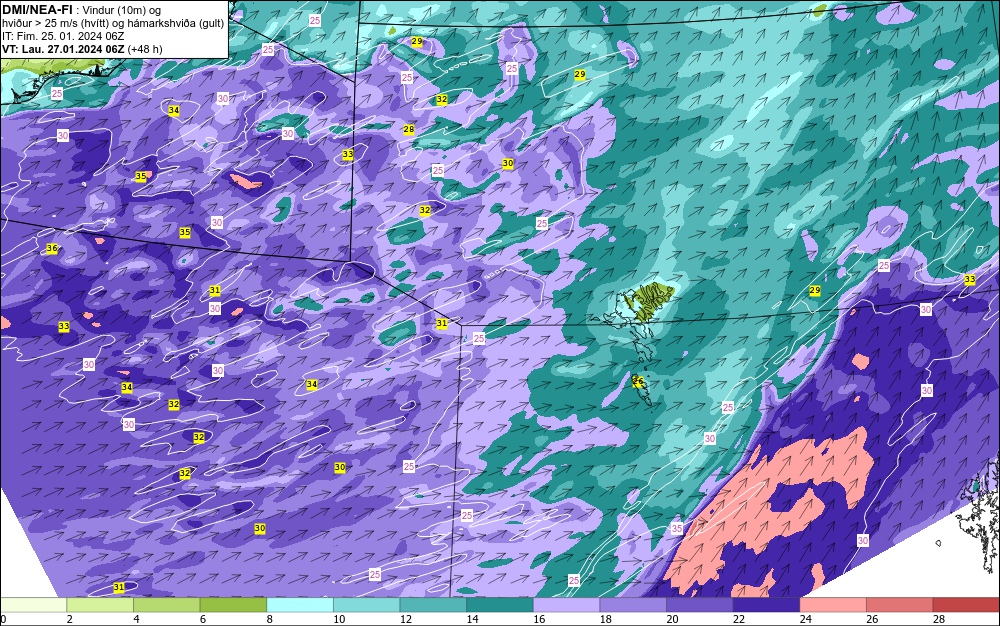The image size is (1000, 626).
Task: Select the 26–28 m/s salmon legend swatch
Action: click(900, 605)
